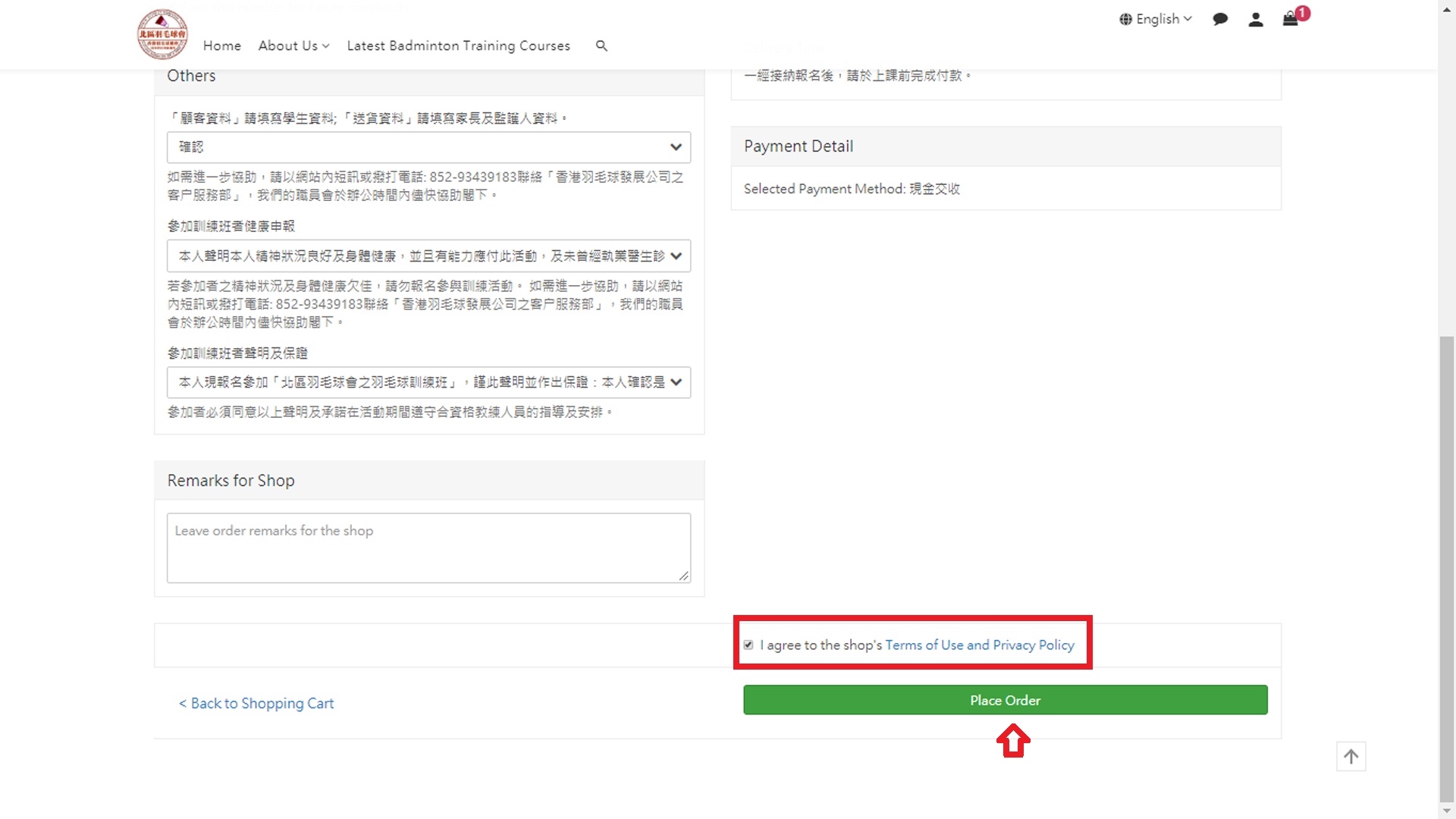The image size is (1456, 819).
Task: Click the scroll-to-top arrow button
Action: point(1351,756)
